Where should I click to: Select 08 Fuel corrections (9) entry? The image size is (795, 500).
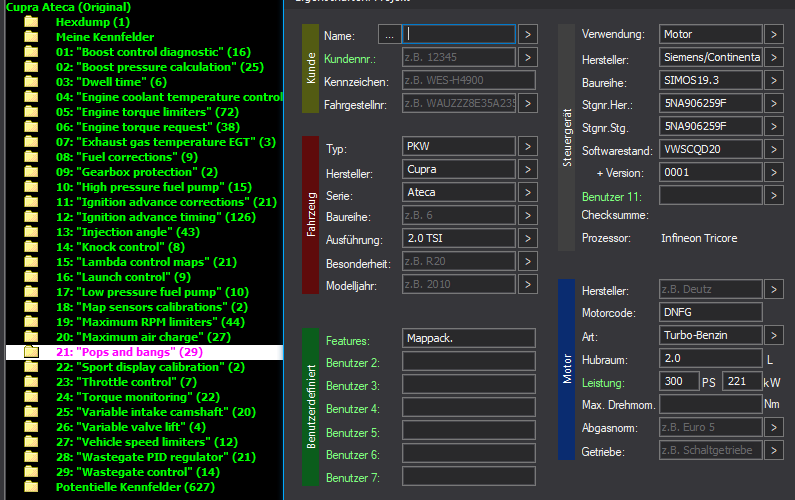127,157
